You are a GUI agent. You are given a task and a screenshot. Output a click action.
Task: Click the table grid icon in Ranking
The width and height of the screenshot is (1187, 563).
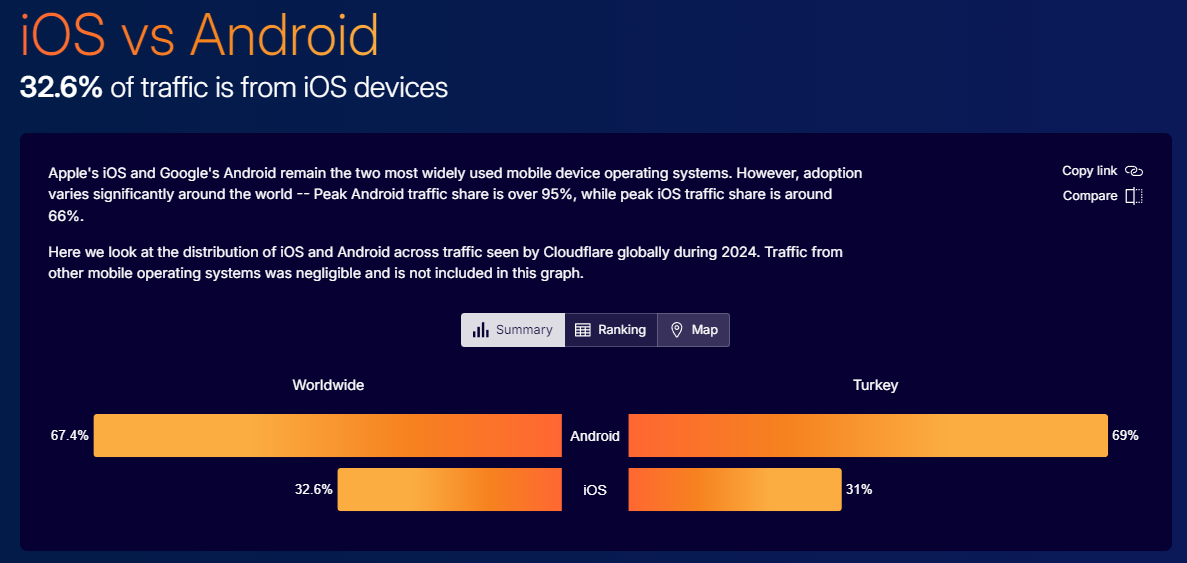coord(582,330)
